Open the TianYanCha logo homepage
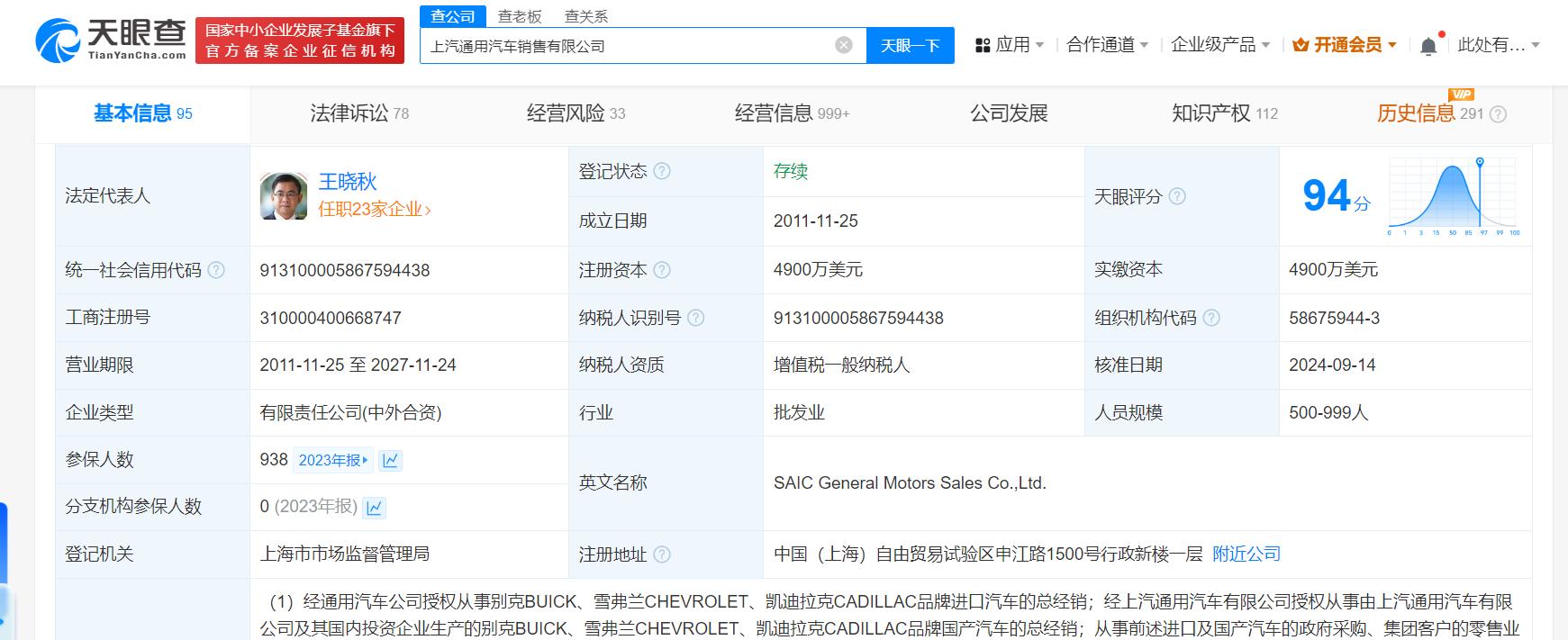This screenshot has height=640, width=1568. coord(111,41)
